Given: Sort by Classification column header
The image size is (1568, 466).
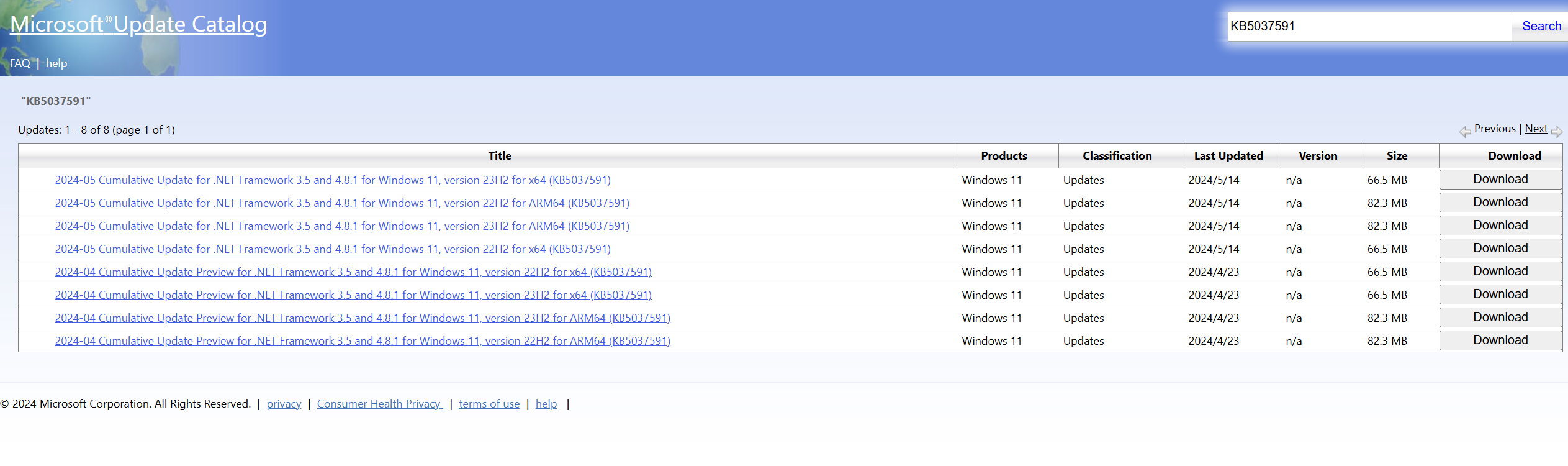Looking at the screenshot, I should [x=1117, y=156].
